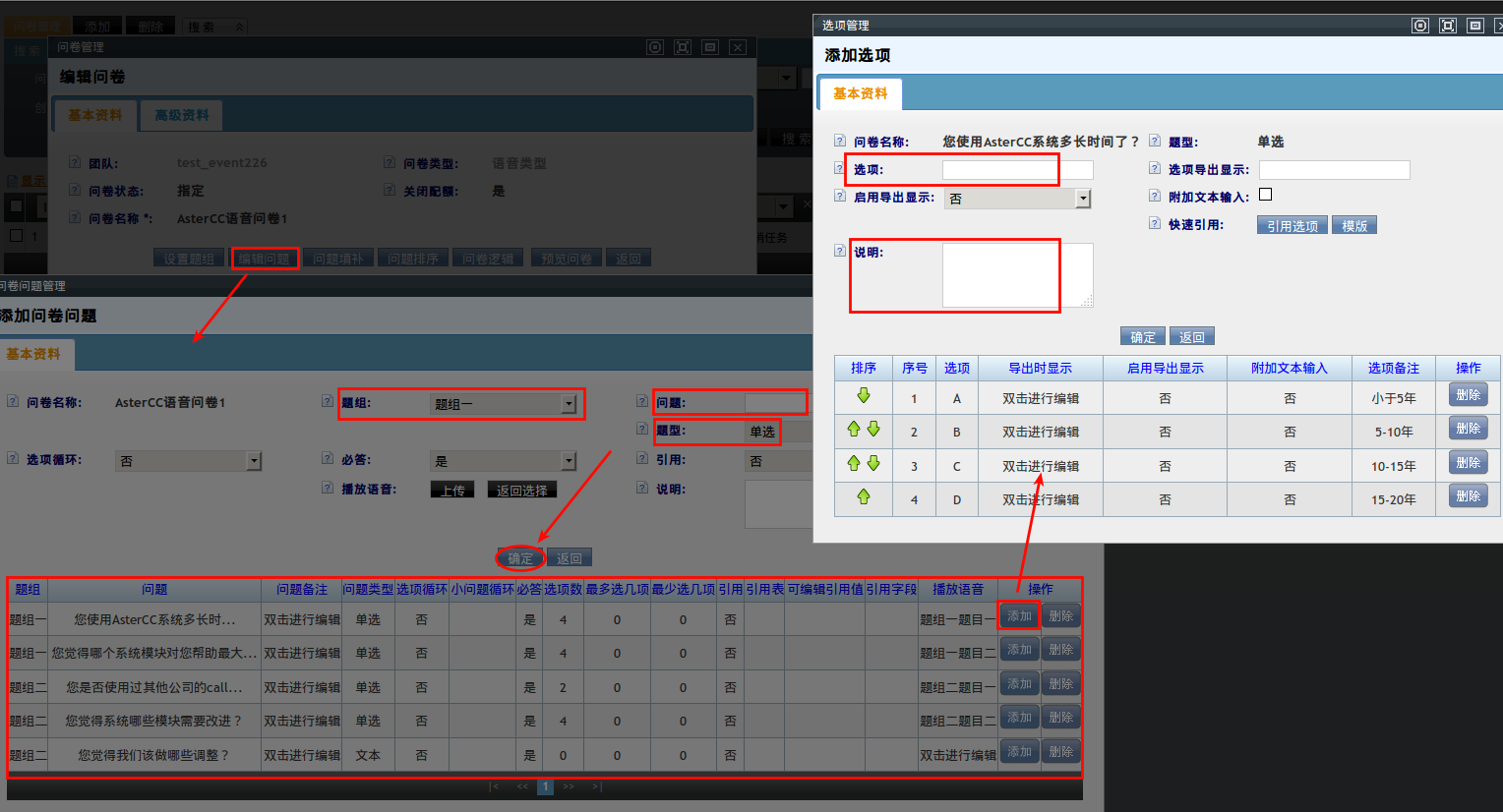Viewport: 1503px width, 812px height.
Task: Click 模版 button next to 引用选项
Action: click(x=1354, y=225)
